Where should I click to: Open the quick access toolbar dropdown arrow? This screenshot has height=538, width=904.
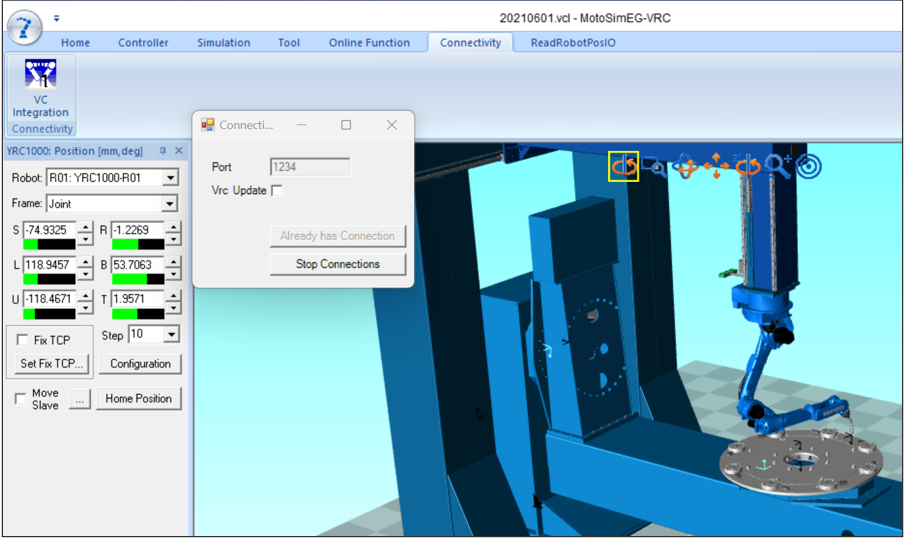(x=56, y=18)
